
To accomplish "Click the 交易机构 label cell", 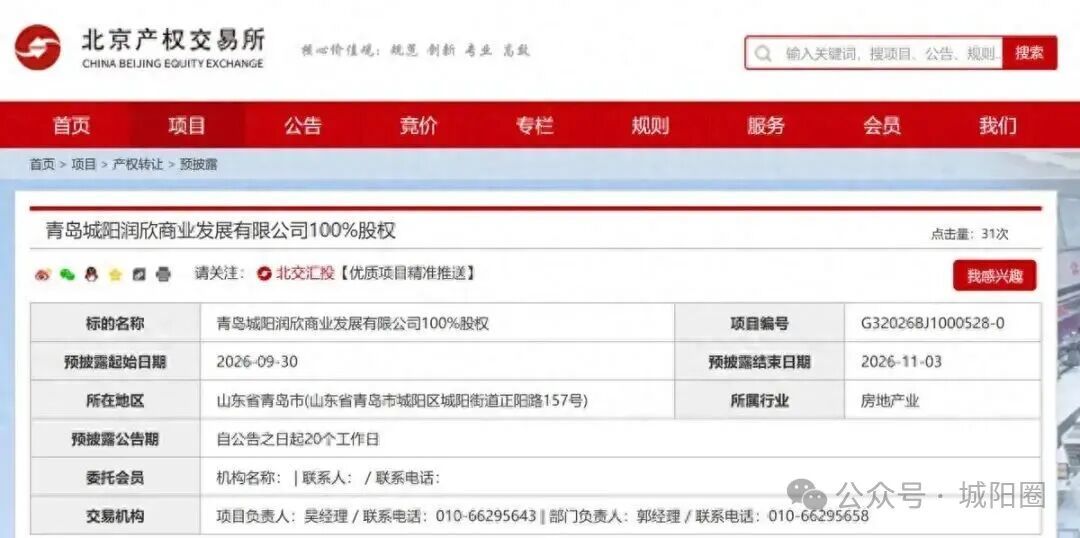I will [x=115, y=516].
